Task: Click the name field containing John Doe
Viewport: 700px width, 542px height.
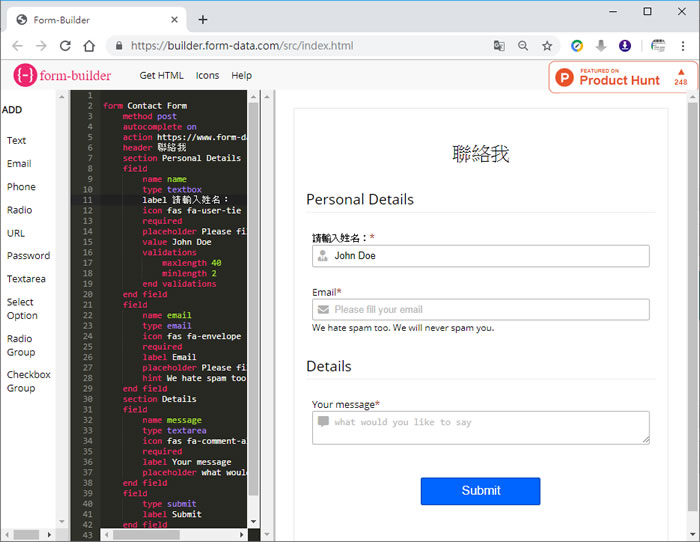Action: (x=480, y=256)
